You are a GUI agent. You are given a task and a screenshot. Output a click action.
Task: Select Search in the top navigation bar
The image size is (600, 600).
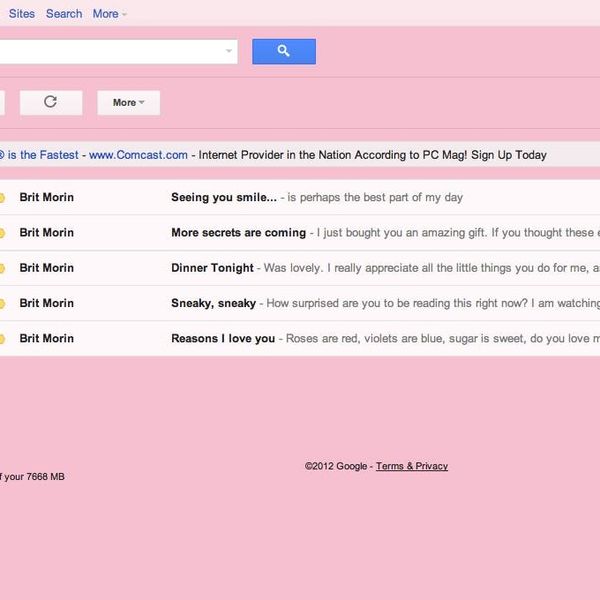point(64,14)
